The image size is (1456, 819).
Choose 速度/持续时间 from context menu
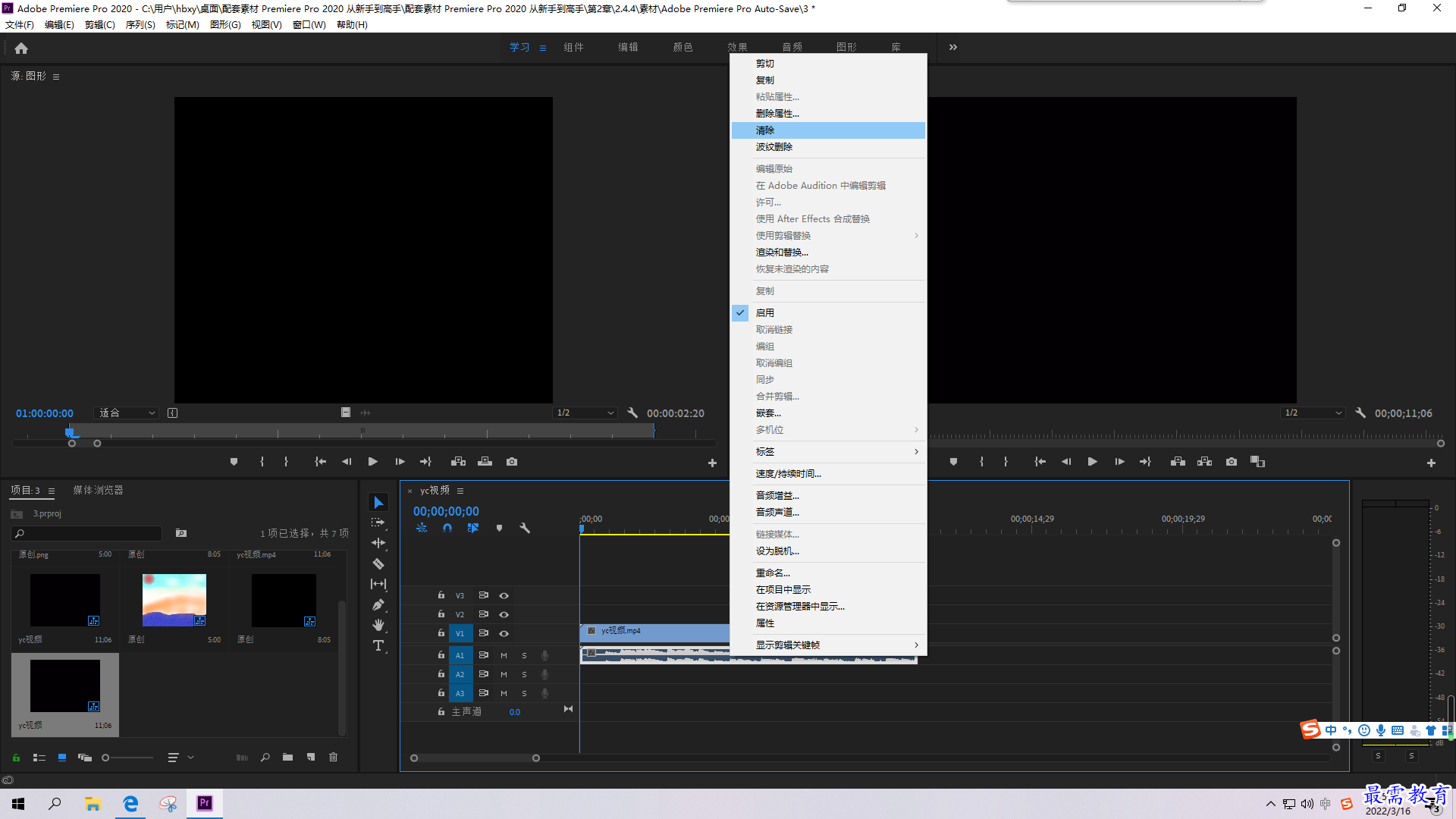click(x=828, y=473)
